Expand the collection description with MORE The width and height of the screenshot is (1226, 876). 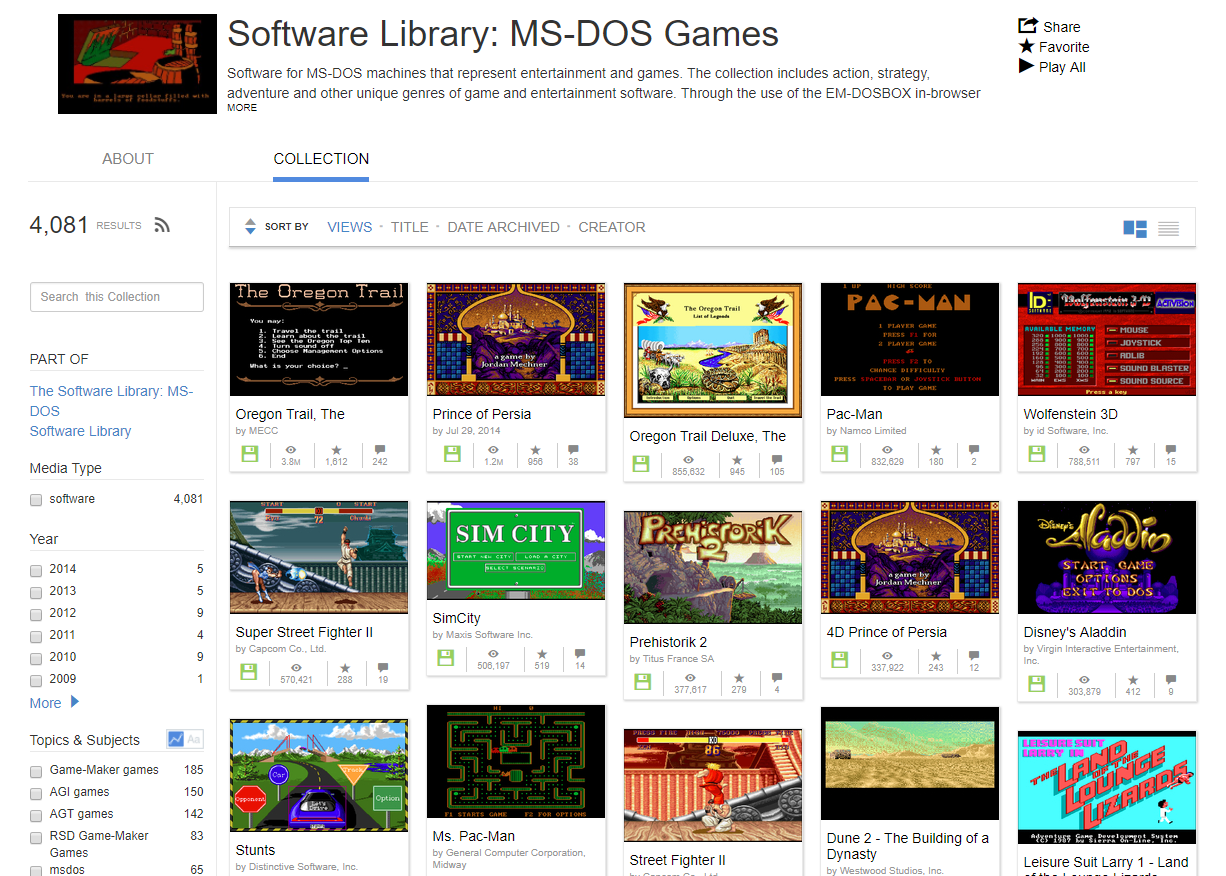(x=242, y=107)
